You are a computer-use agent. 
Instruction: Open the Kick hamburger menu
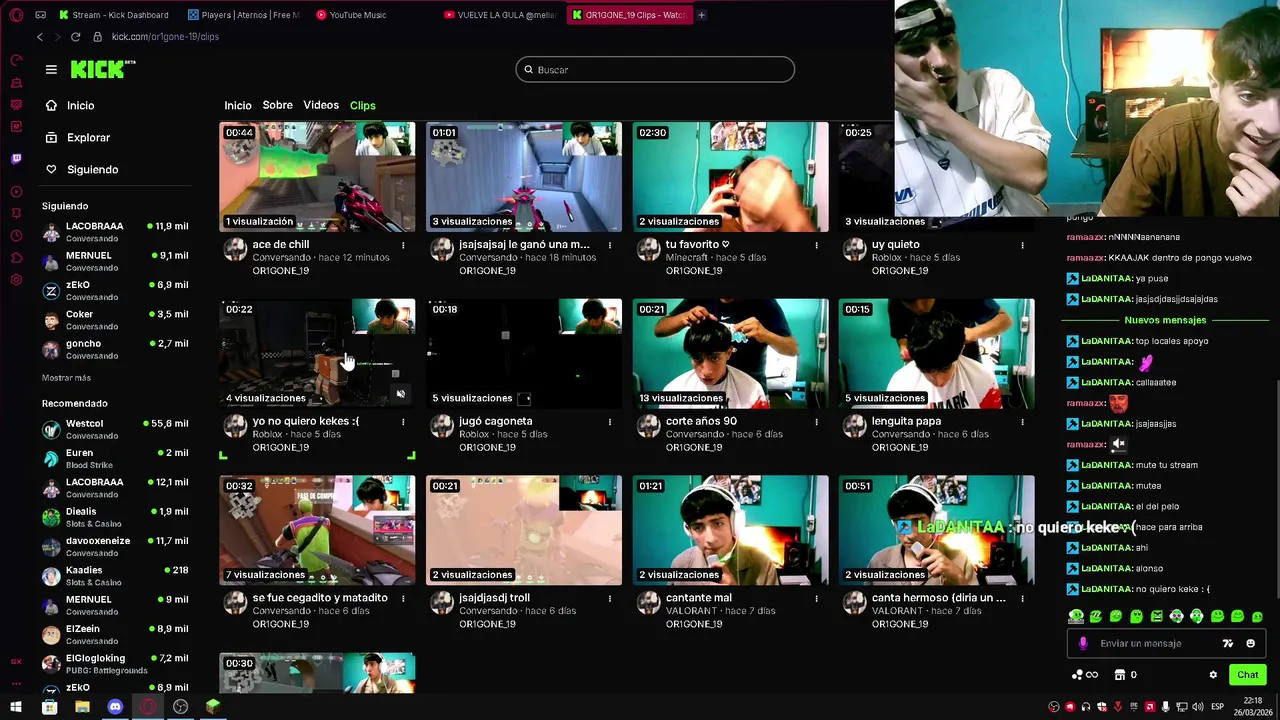tap(51, 69)
